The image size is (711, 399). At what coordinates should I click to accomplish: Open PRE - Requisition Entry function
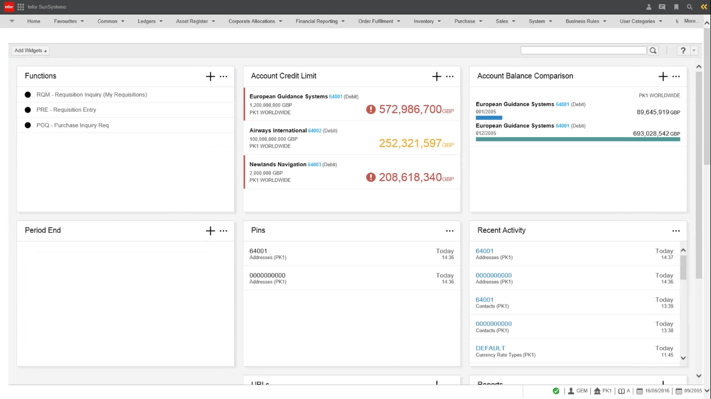[66, 110]
